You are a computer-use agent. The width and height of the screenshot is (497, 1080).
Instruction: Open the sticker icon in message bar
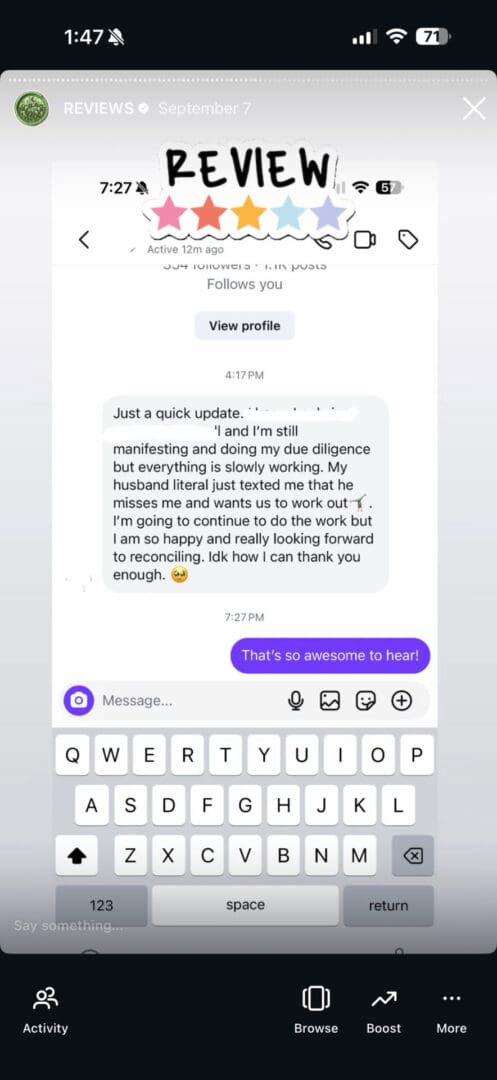tap(366, 700)
